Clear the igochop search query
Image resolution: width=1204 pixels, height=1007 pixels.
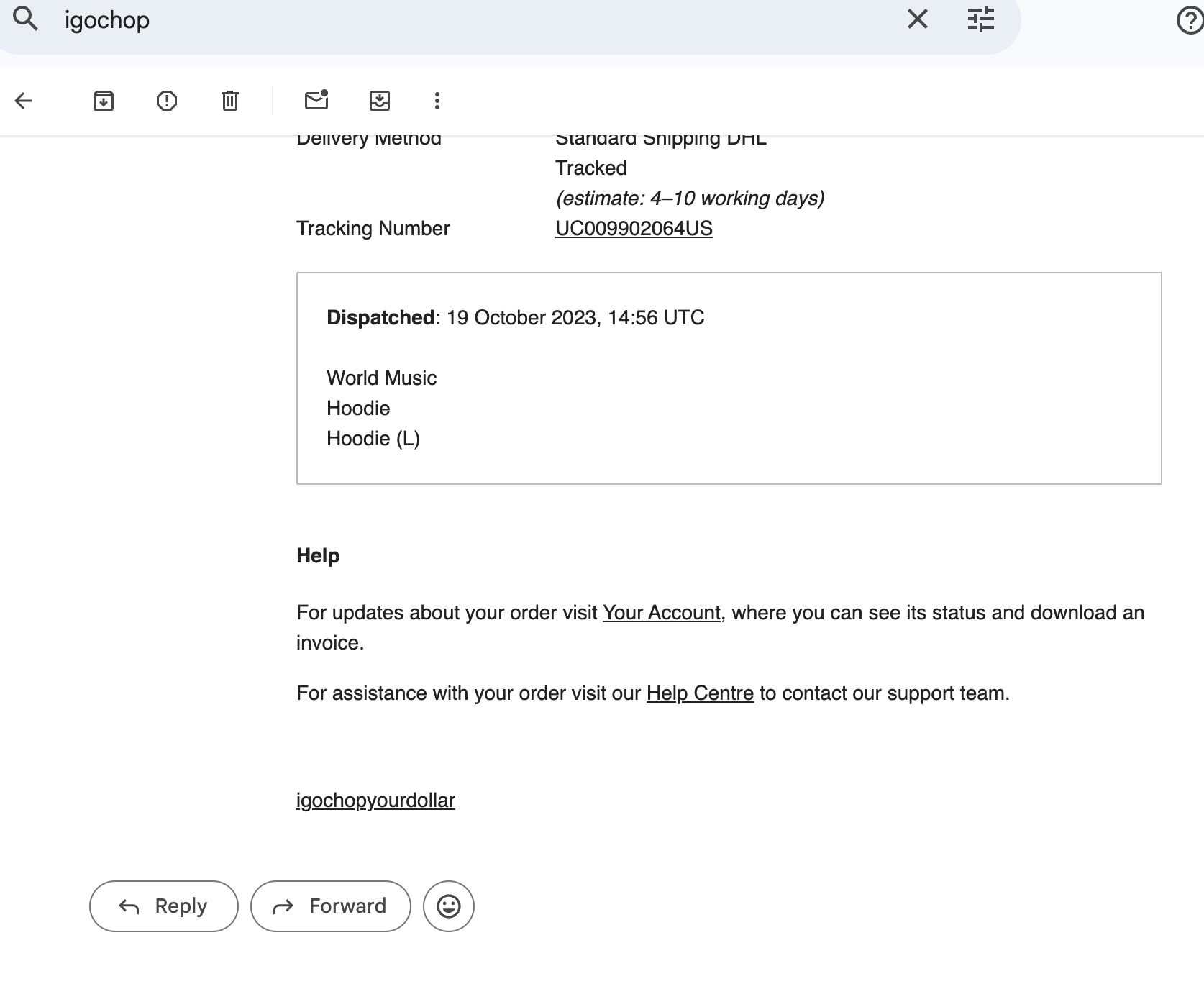[x=917, y=19]
